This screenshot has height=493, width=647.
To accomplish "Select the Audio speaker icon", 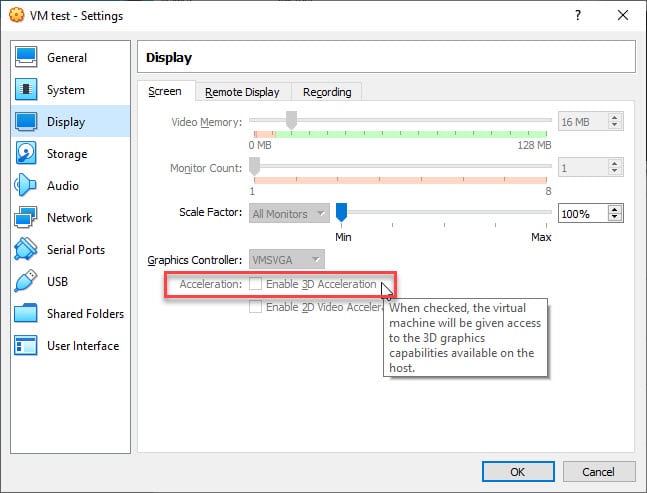I will pos(25,185).
